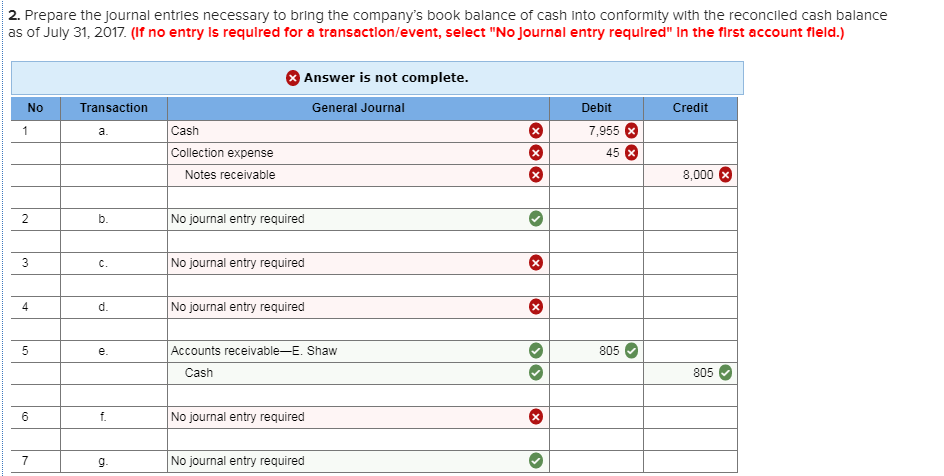Click the red X icon in transaction d row
944x476 pixels.
[x=536, y=307]
